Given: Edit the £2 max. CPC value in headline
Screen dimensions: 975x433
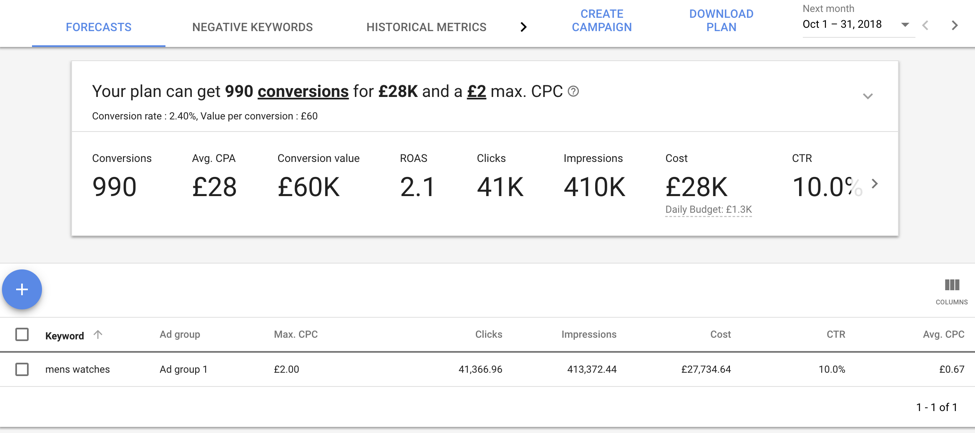Looking at the screenshot, I should tap(476, 91).
